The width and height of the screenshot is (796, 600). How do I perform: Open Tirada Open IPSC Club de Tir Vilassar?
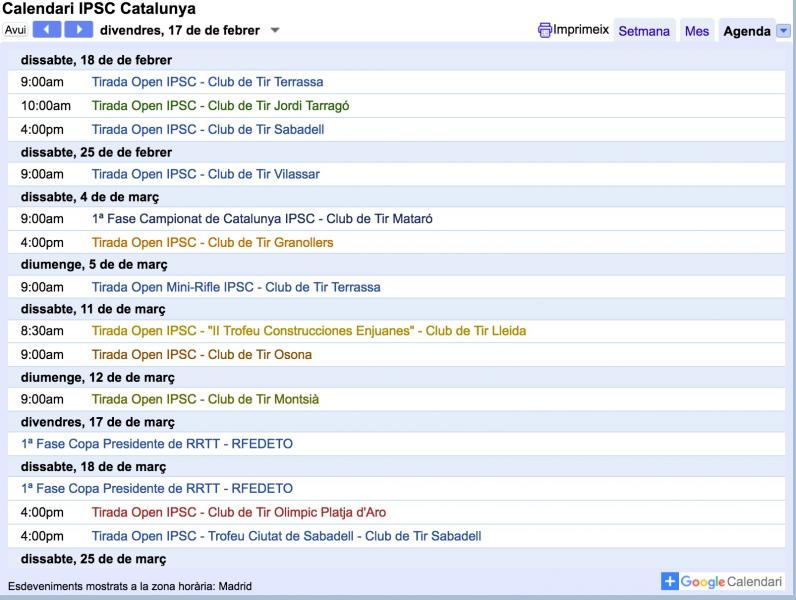[205, 174]
